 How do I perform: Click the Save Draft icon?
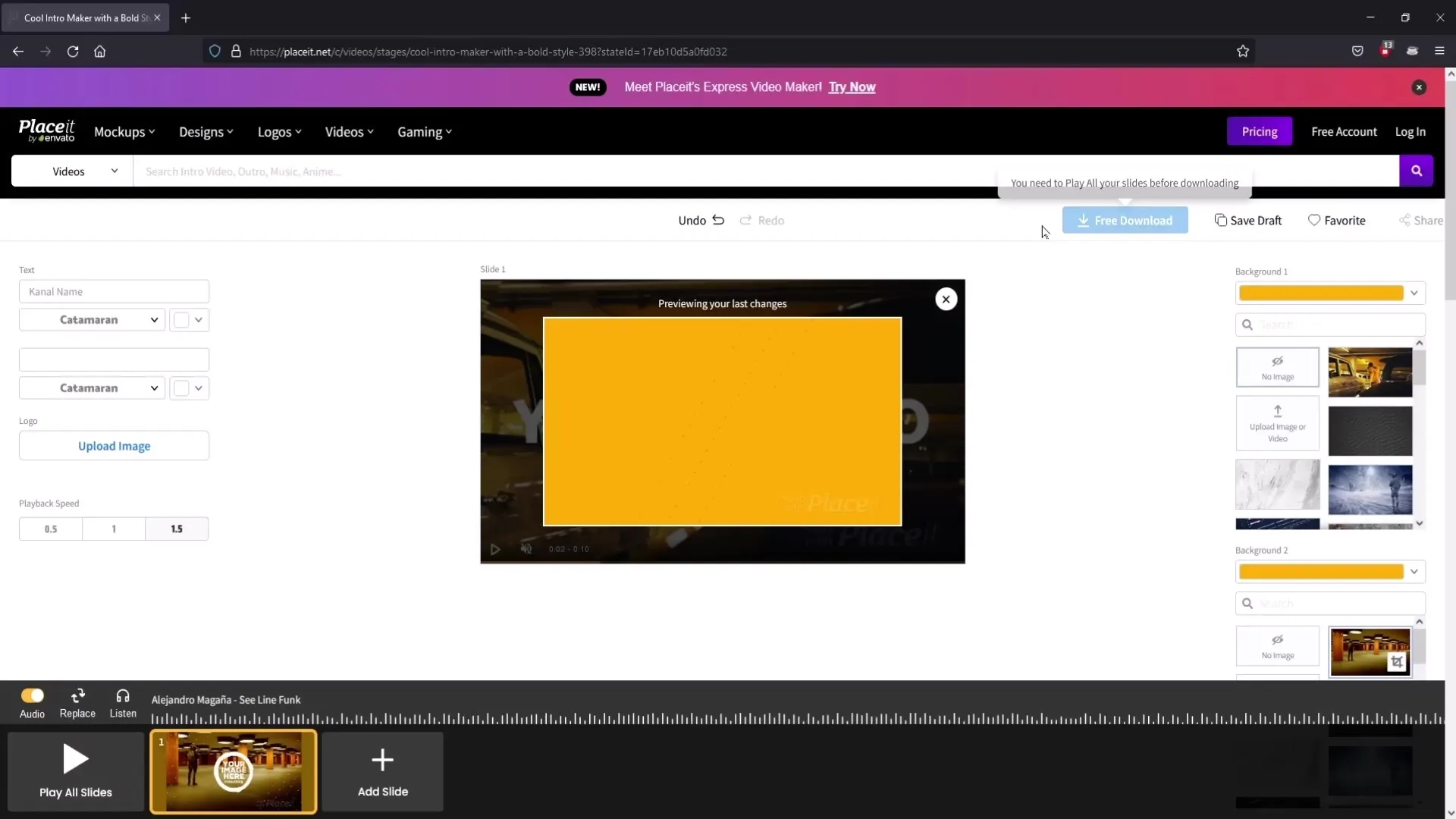tap(1220, 220)
